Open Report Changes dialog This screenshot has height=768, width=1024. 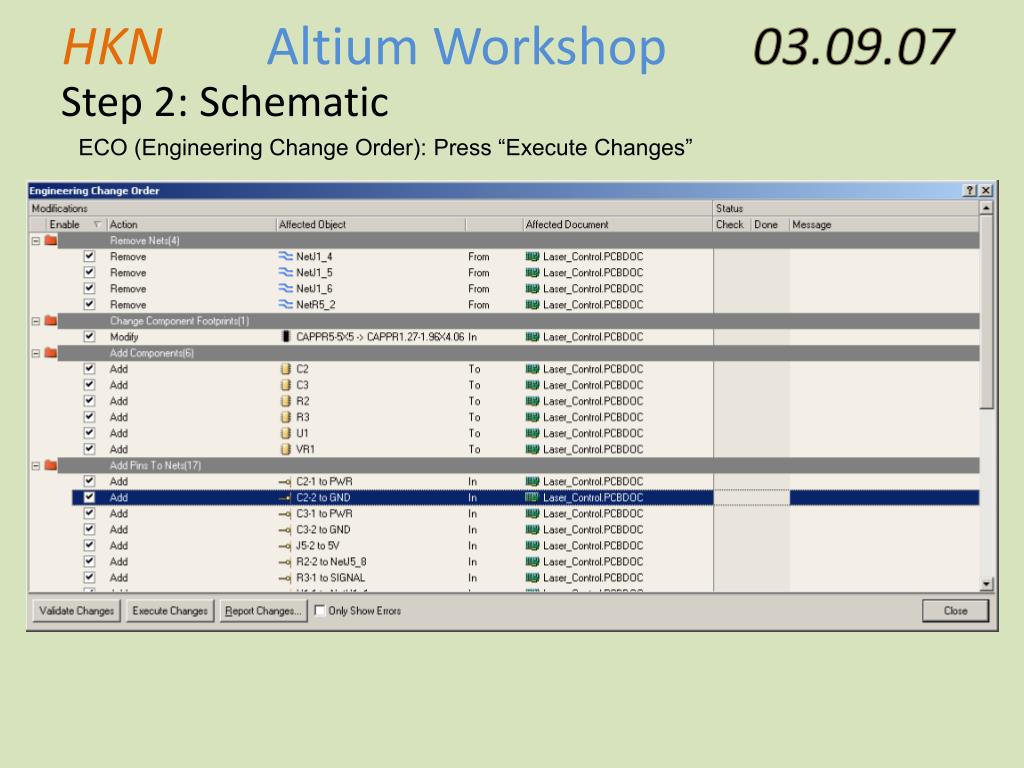click(x=263, y=611)
